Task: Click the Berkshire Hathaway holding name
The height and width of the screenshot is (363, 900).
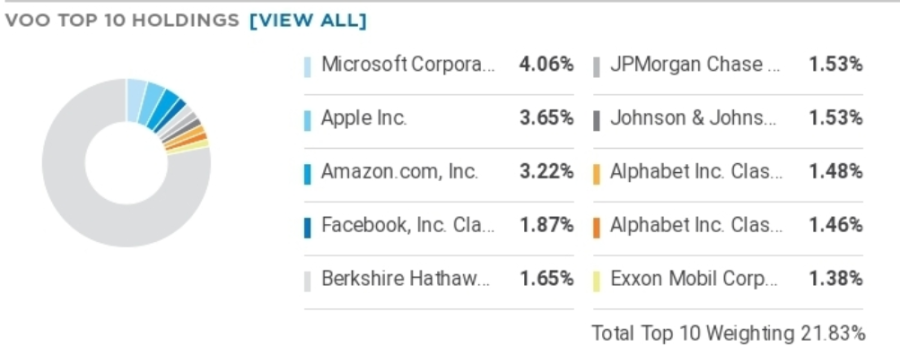Action: 406,279
